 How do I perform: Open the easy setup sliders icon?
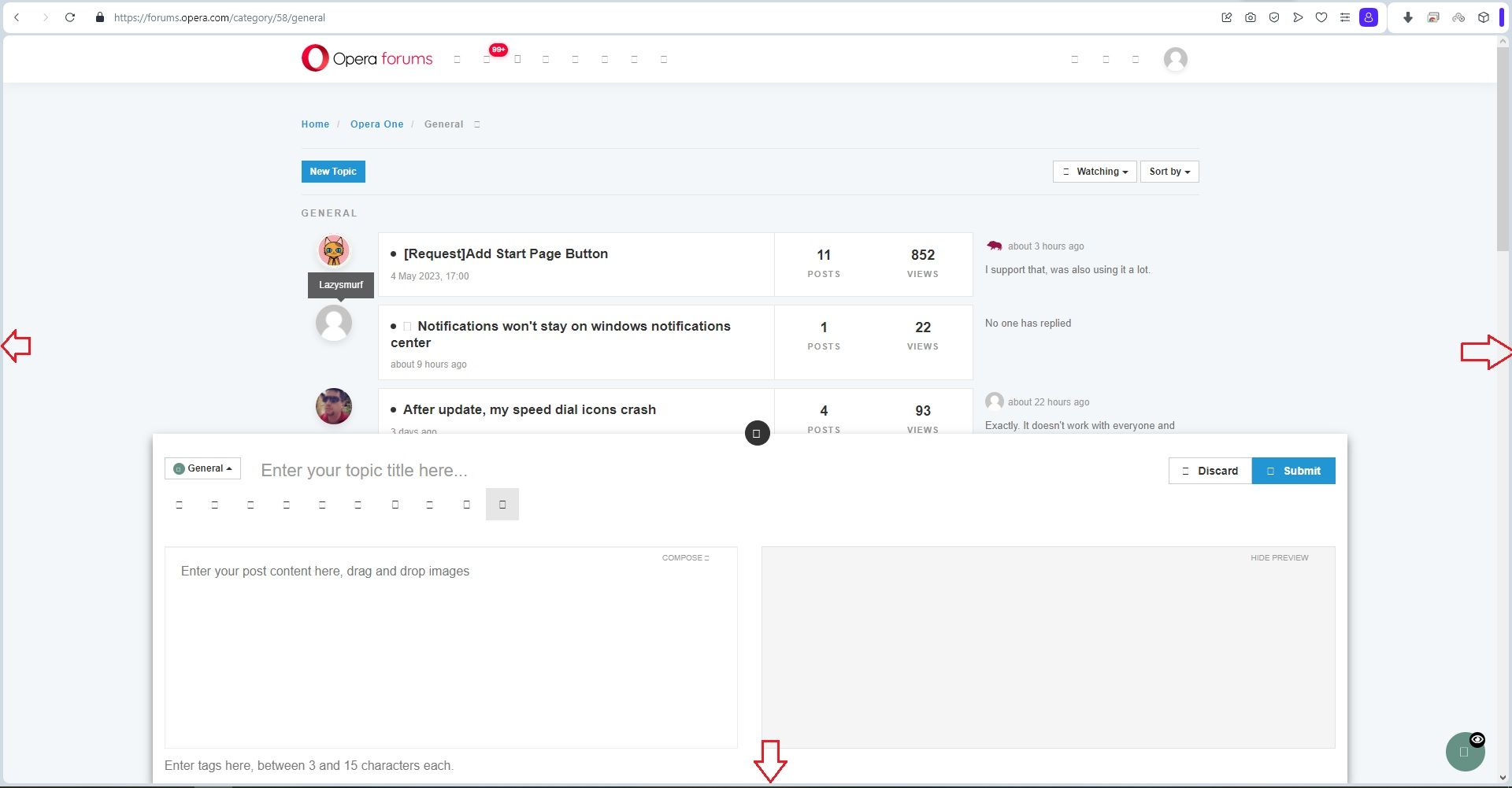[1345, 17]
